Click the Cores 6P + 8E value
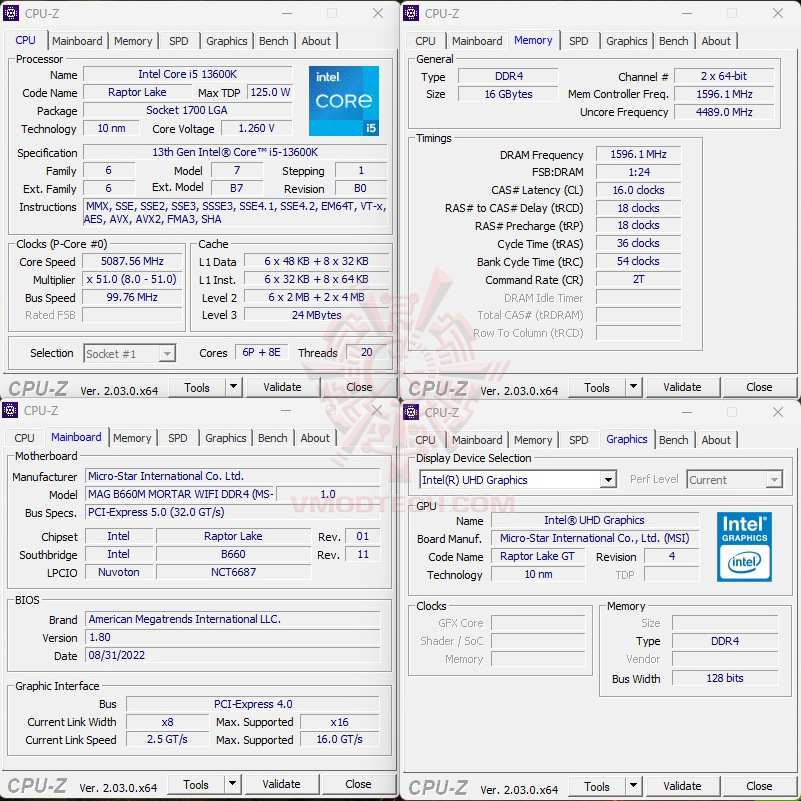Image resolution: width=801 pixels, height=801 pixels. pyautogui.click(x=261, y=352)
